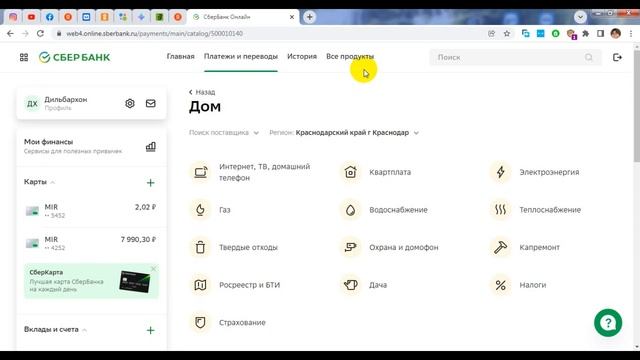The image size is (640, 360).
Task: Collapse the Вклады и счета section
Action: tap(55, 329)
